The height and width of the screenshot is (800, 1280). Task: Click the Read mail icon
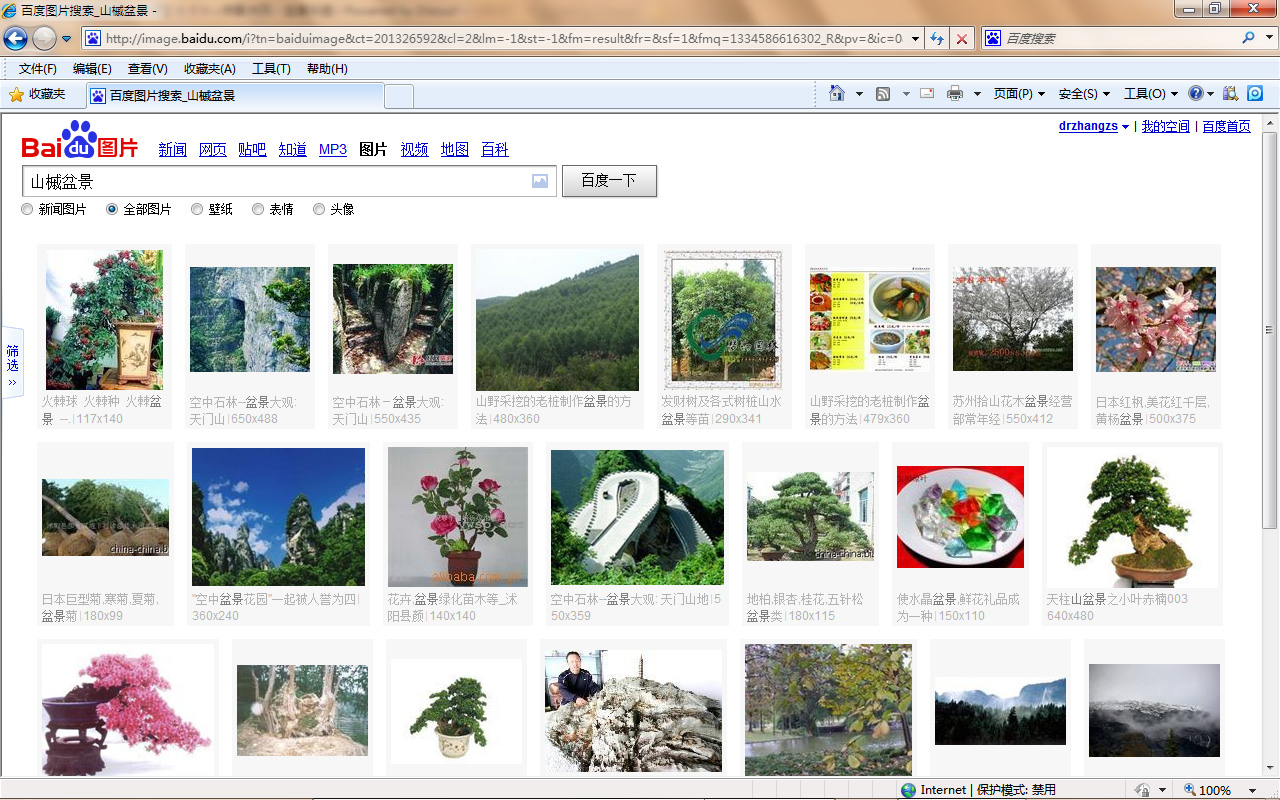click(927, 93)
